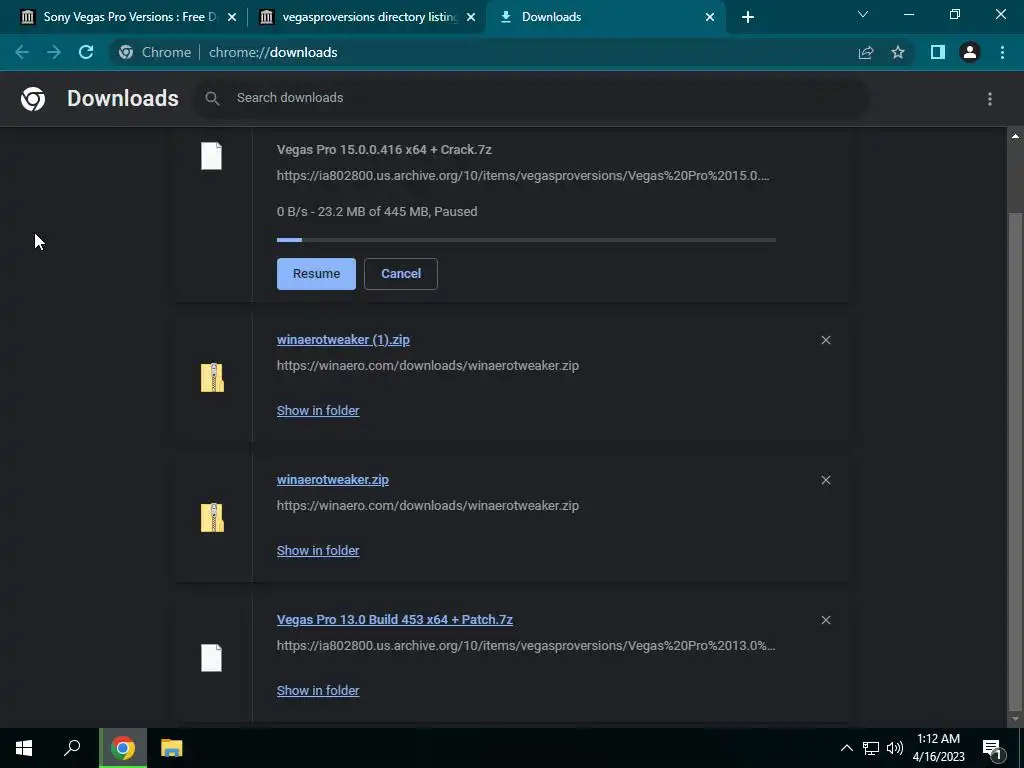Click the Vegas Pro 13.0 archive.org source URL
This screenshot has width=1024, height=768.
(x=526, y=645)
